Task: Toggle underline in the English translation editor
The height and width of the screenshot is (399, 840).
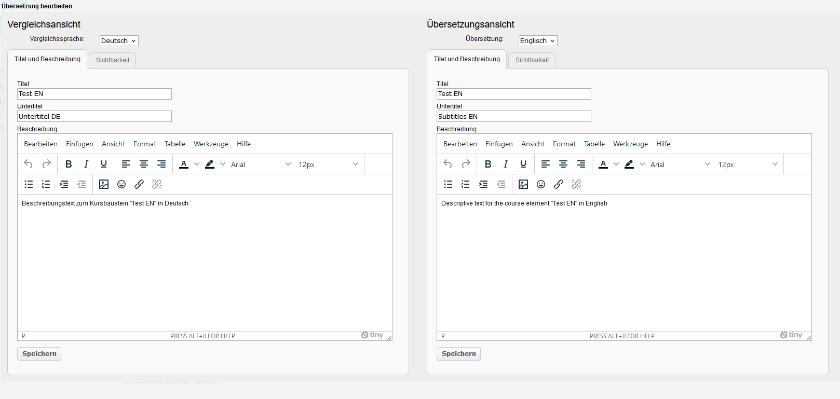Action: [x=523, y=164]
